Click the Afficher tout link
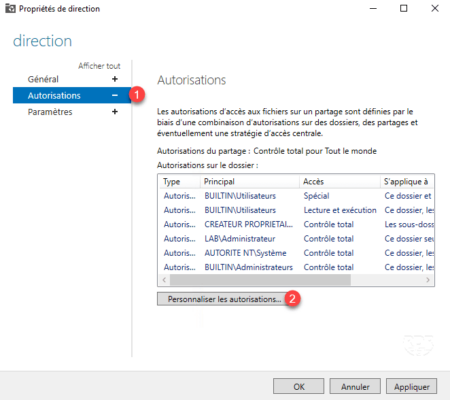Screen dimensions: 450x400 click(99, 66)
